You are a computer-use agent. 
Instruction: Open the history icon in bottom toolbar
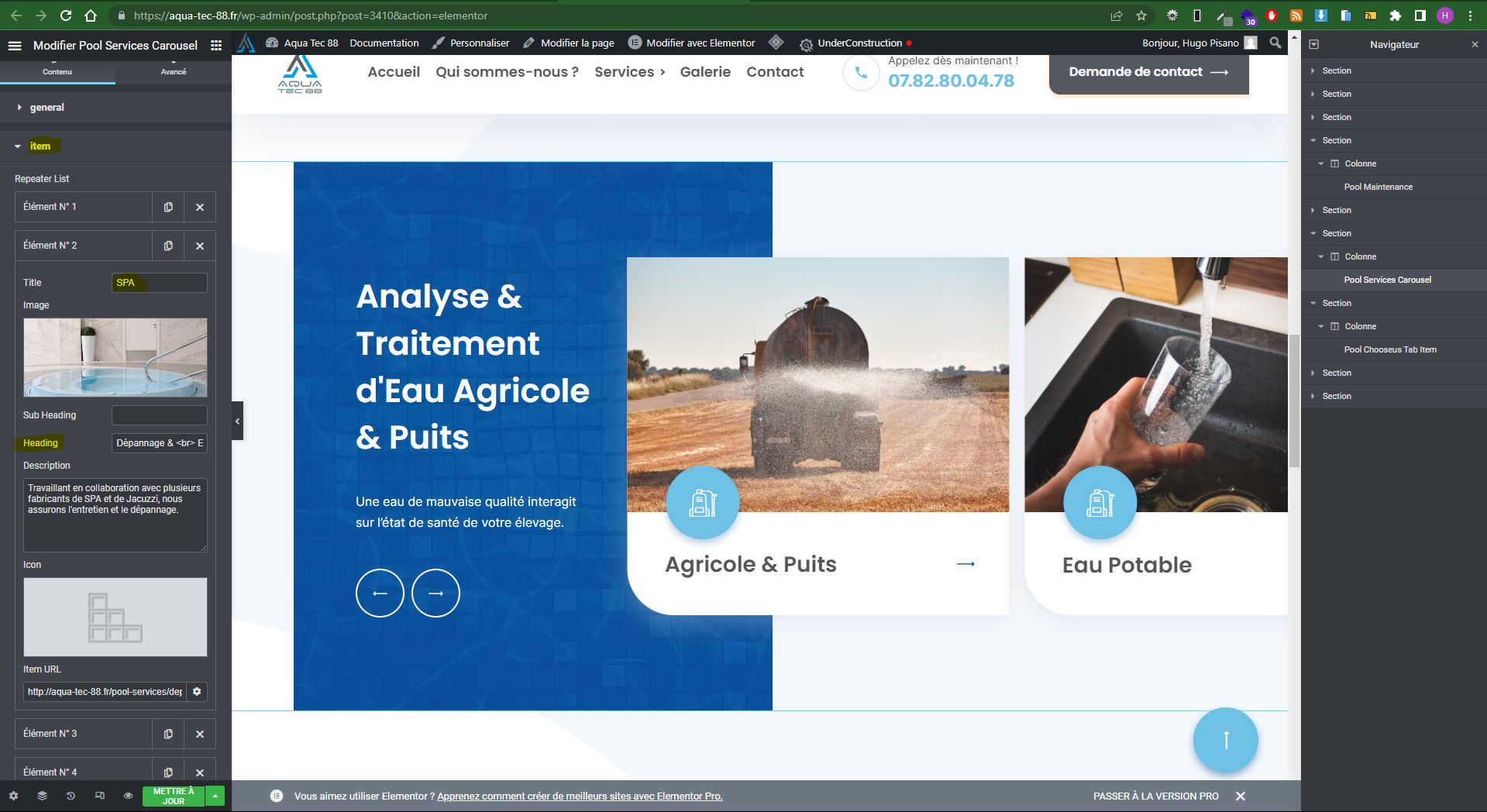pyautogui.click(x=71, y=796)
